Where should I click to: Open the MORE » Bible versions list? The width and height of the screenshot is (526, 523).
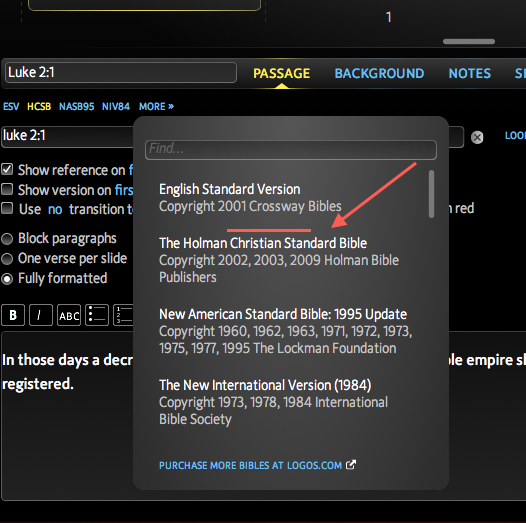point(156,106)
